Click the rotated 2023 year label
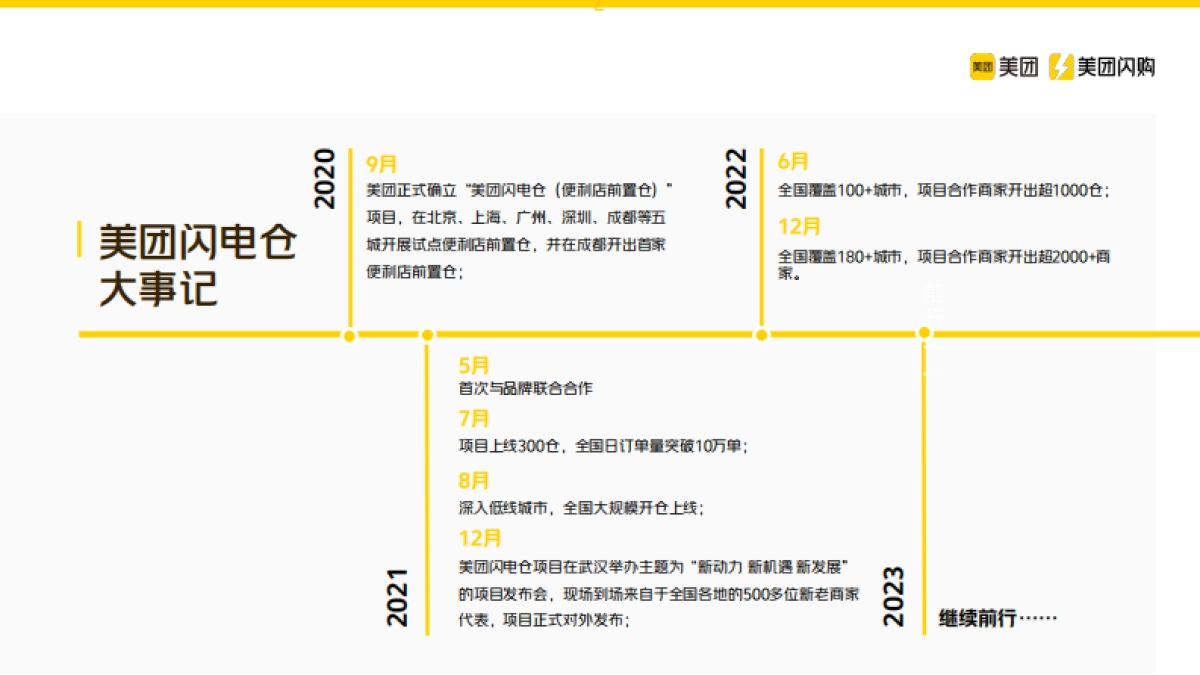The width and height of the screenshot is (1200, 675). (894, 597)
